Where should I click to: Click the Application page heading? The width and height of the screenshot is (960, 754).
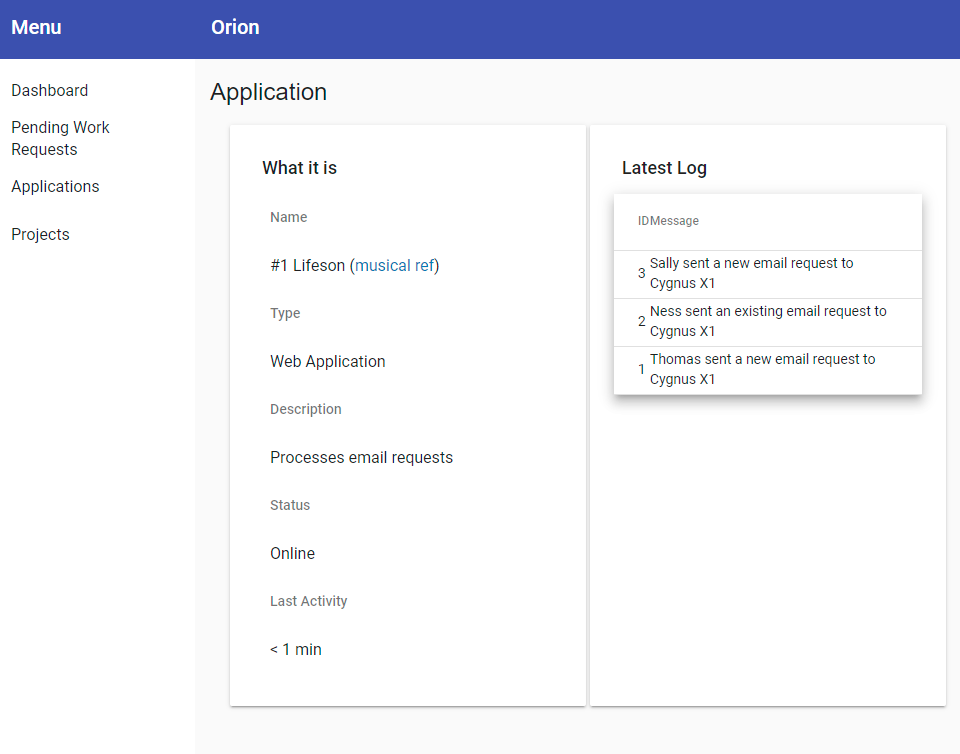268,92
